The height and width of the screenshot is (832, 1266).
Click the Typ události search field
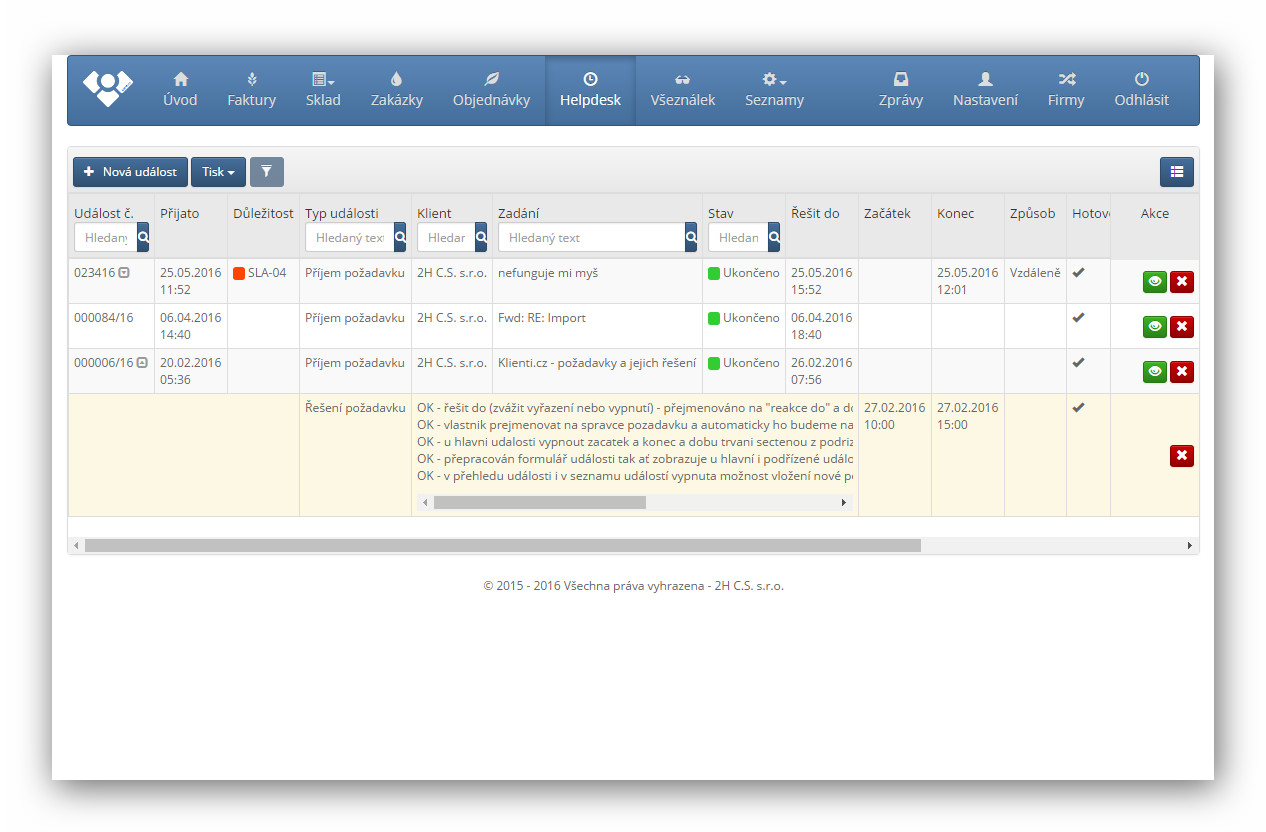[349, 238]
